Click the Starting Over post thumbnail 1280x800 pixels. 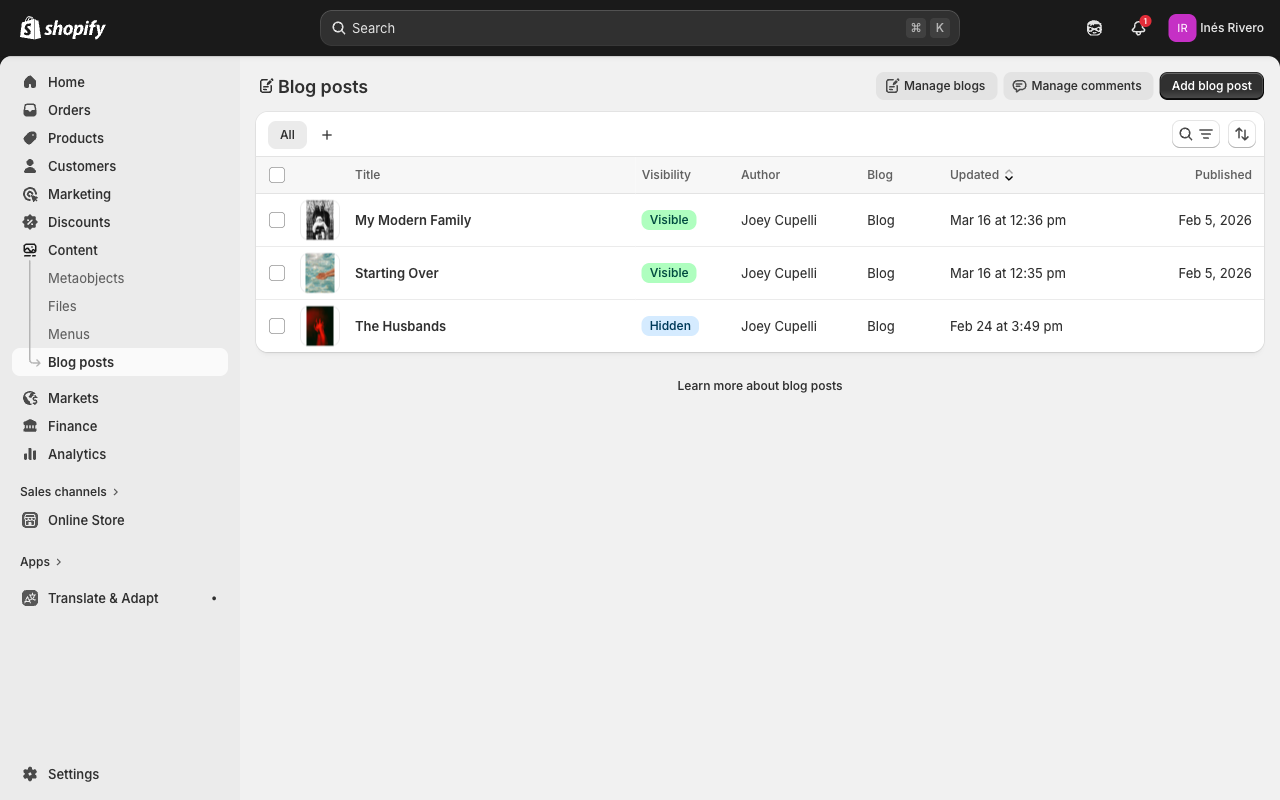320,273
